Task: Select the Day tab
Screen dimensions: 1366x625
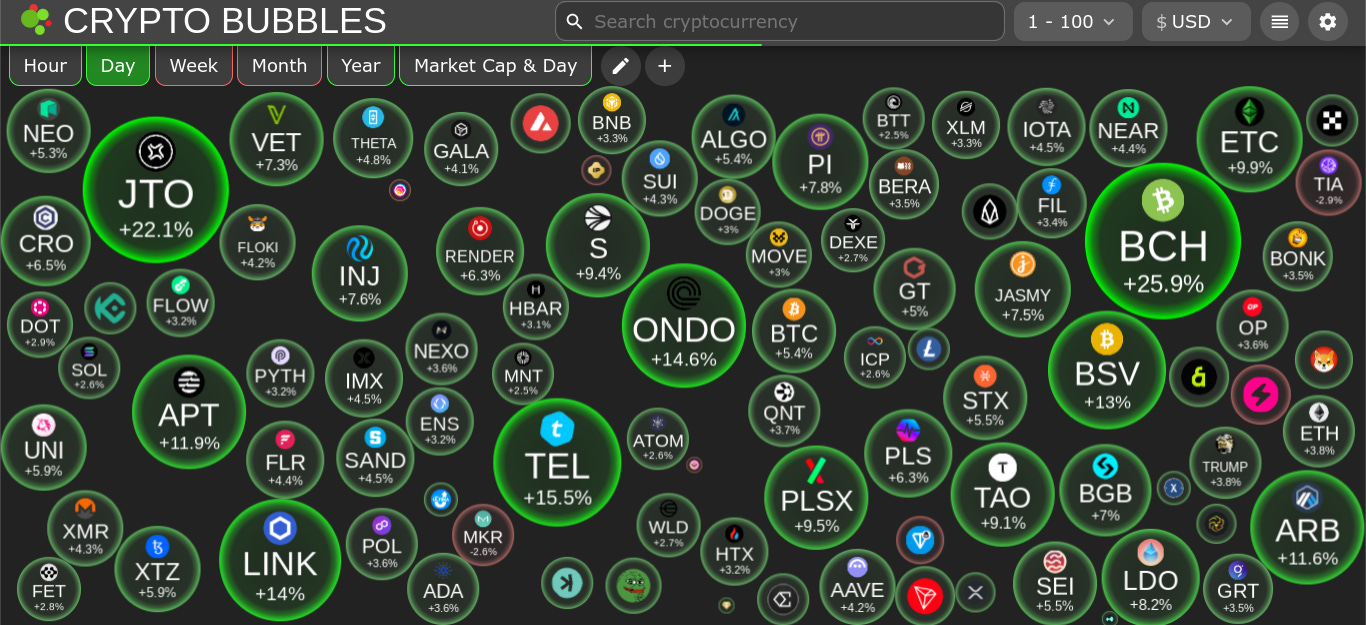Action: tap(118, 65)
